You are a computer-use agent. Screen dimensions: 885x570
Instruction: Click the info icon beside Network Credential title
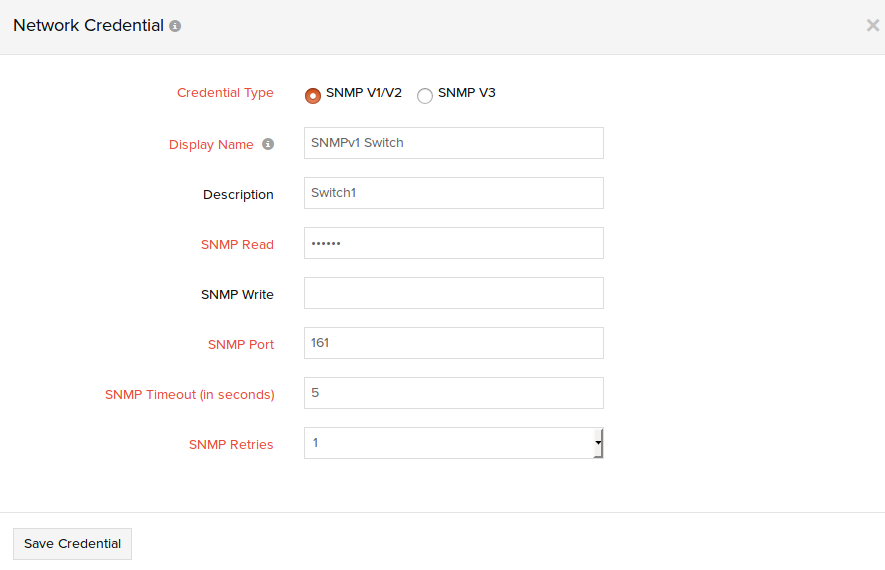coord(175,26)
